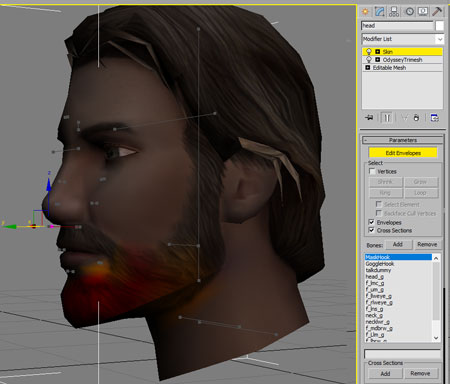The width and height of the screenshot is (450, 384).
Task: Click the object name field 'head'
Action: pos(397,26)
